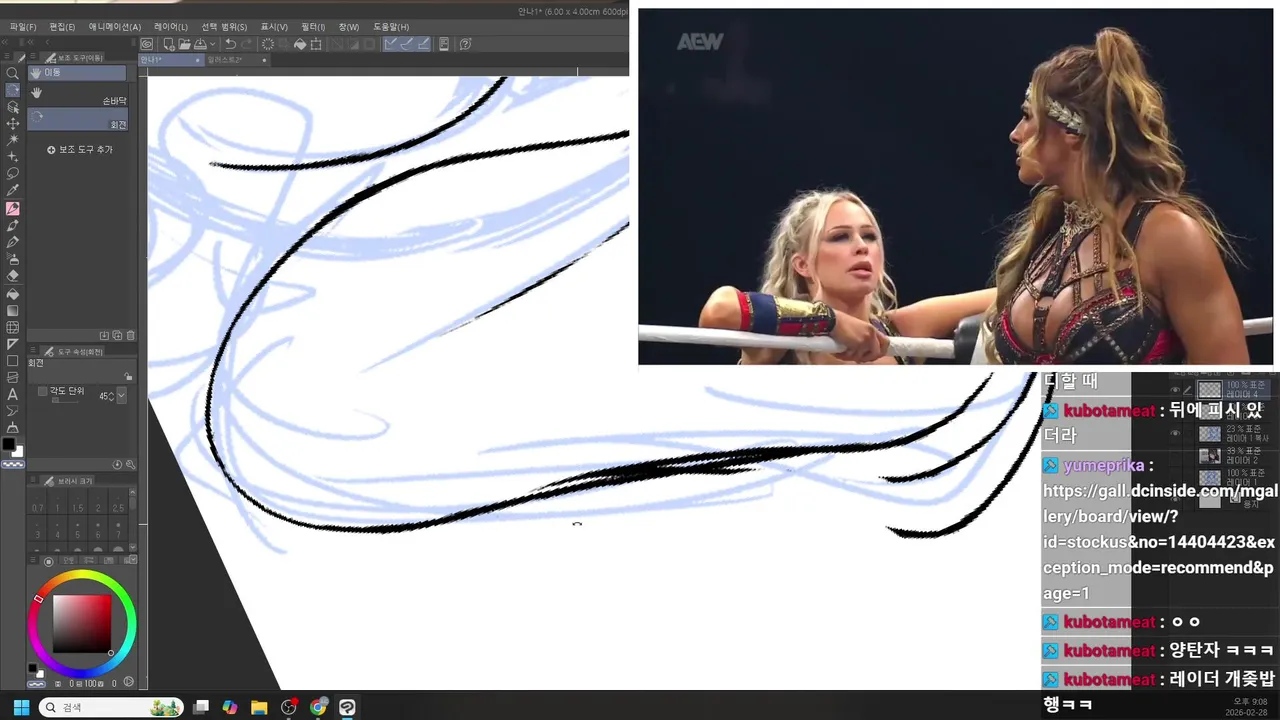The width and height of the screenshot is (1280, 720).
Task: Click 보조 도구 추가 to add sub tool
Action: (x=80, y=149)
